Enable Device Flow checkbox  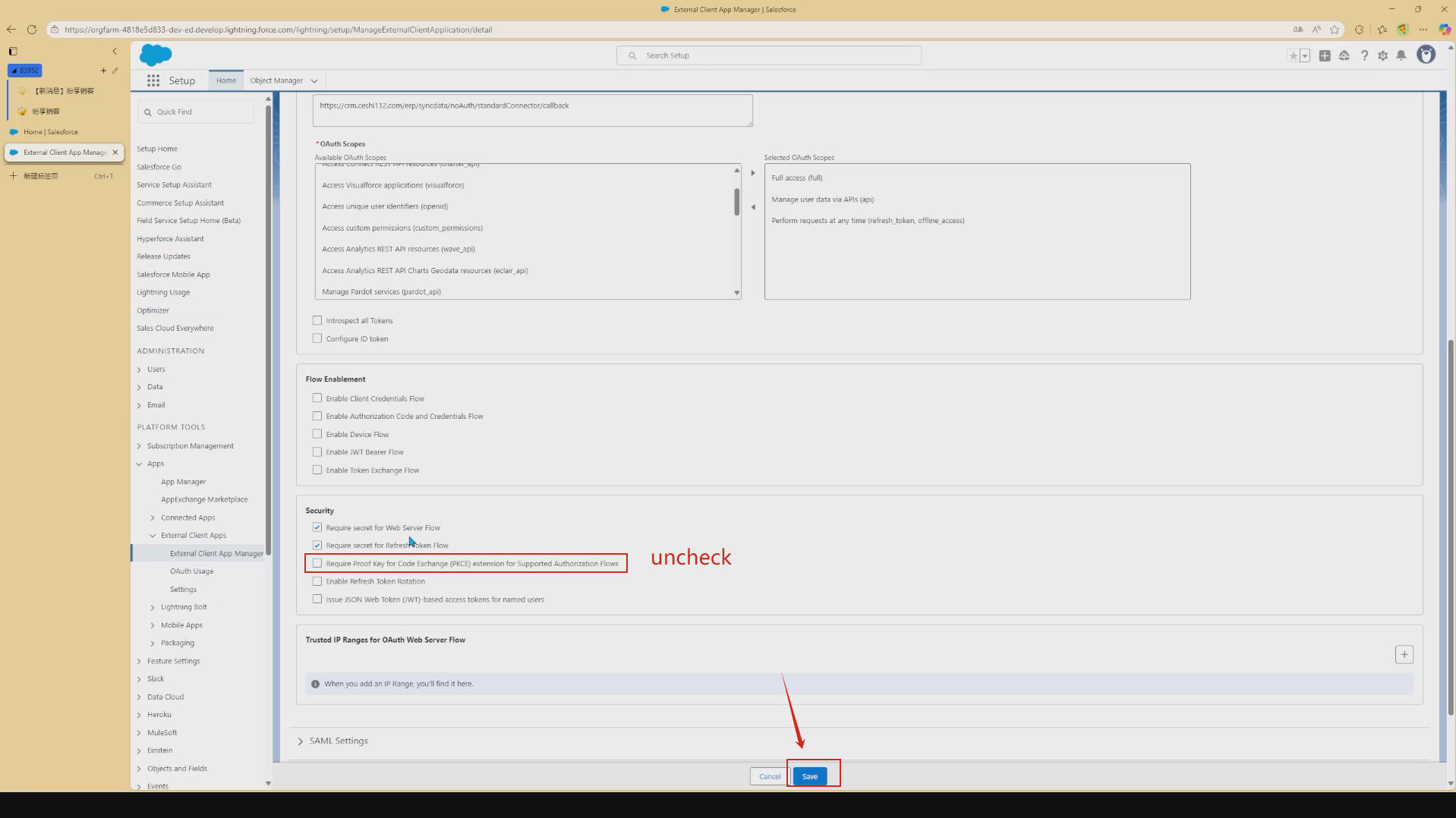(x=317, y=434)
